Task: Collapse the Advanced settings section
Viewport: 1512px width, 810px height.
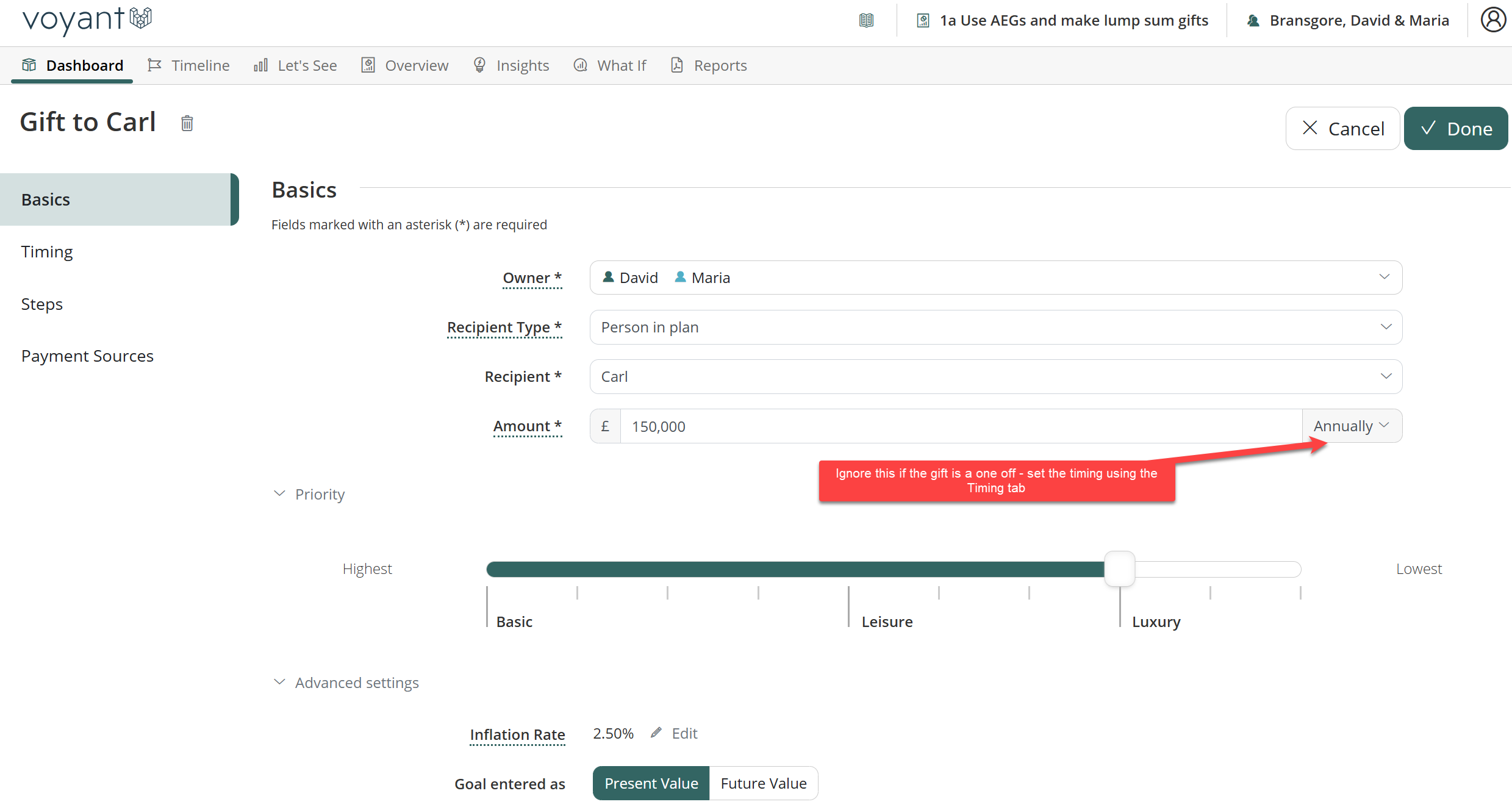Action: (279, 682)
